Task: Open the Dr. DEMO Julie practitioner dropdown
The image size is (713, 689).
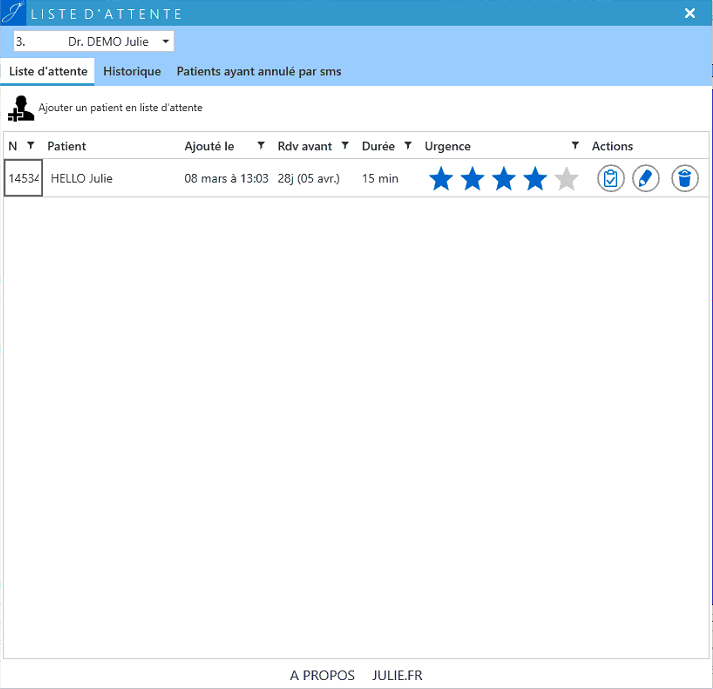Action: click(x=94, y=41)
